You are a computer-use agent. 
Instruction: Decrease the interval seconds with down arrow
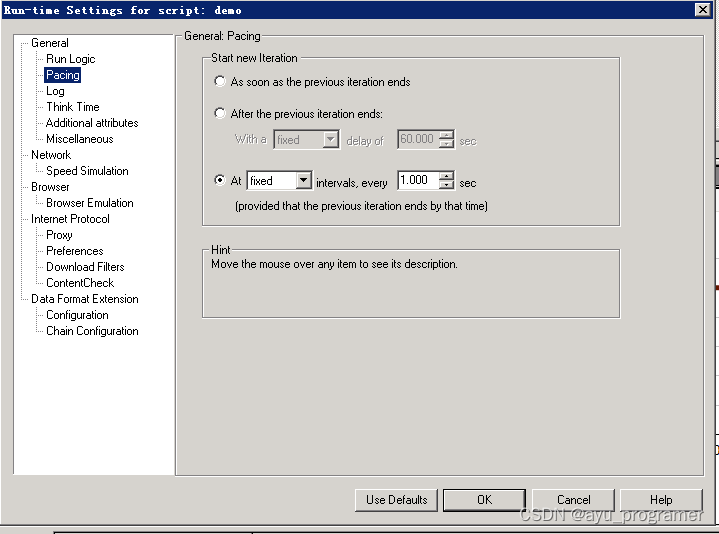pyautogui.click(x=447, y=184)
